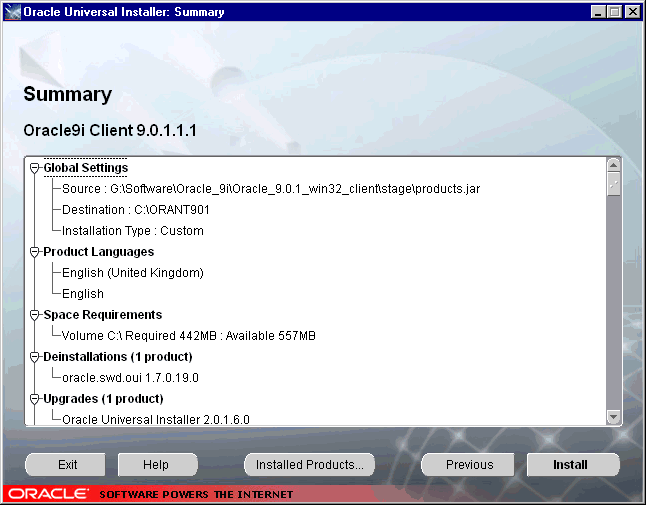
Task: Select the Deinstallations (1 product) label
Action: tap(118, 357)
